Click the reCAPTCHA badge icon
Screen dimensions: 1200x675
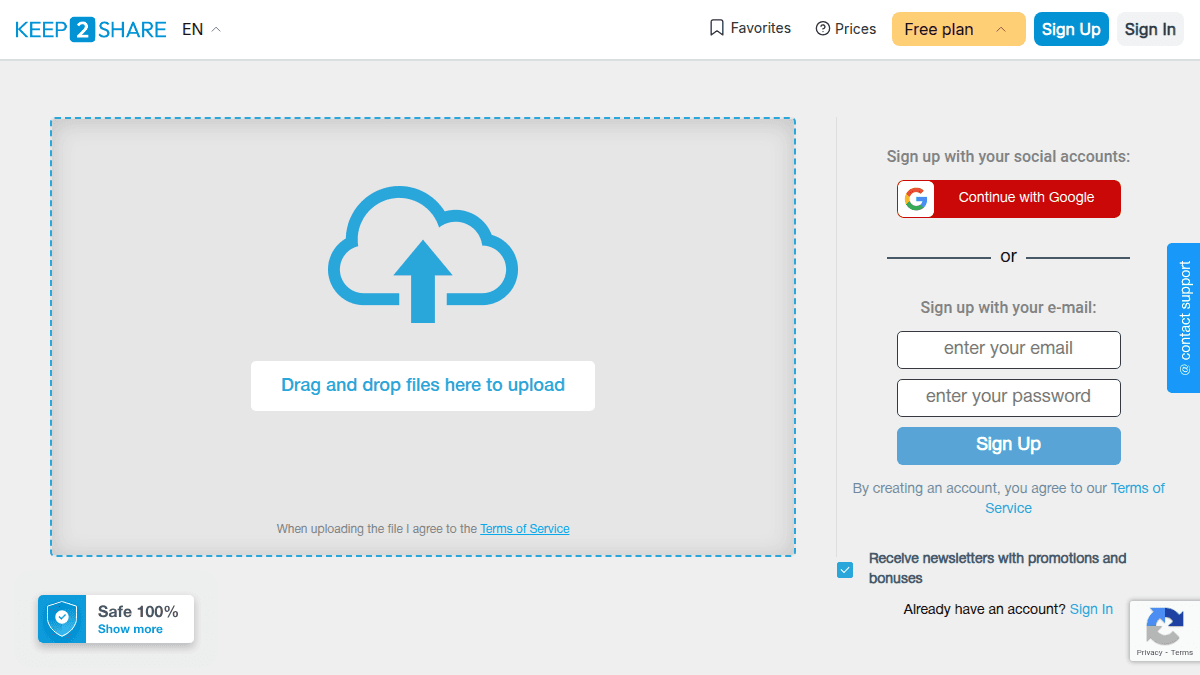pos(1164,627)
